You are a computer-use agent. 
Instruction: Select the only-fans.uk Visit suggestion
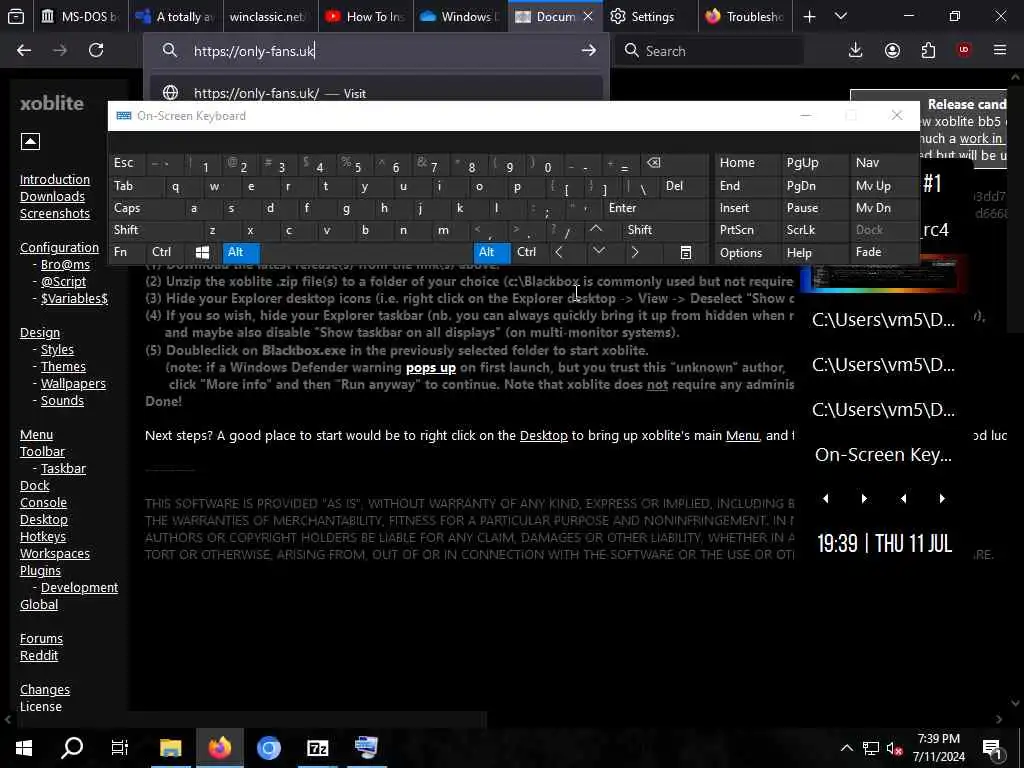click(376, 93)
